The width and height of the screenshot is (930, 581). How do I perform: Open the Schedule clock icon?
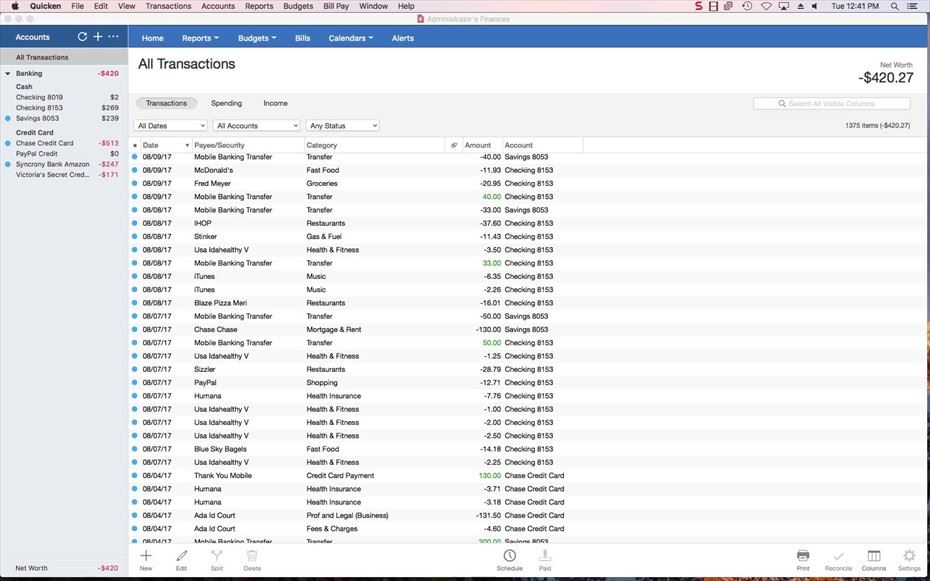coord(509,556)
